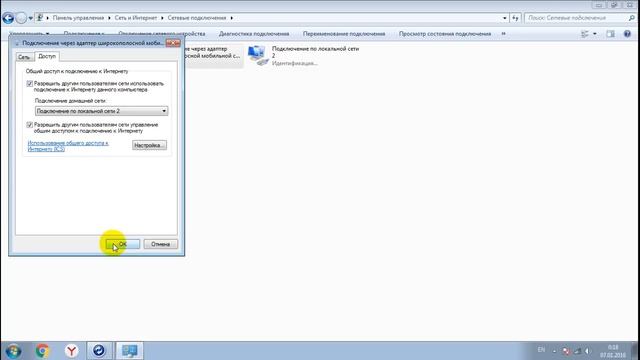Expand the arrow after 'Панель управления' breadcrumb
This screenshot has height=360, width=640.
pos(109,18)
